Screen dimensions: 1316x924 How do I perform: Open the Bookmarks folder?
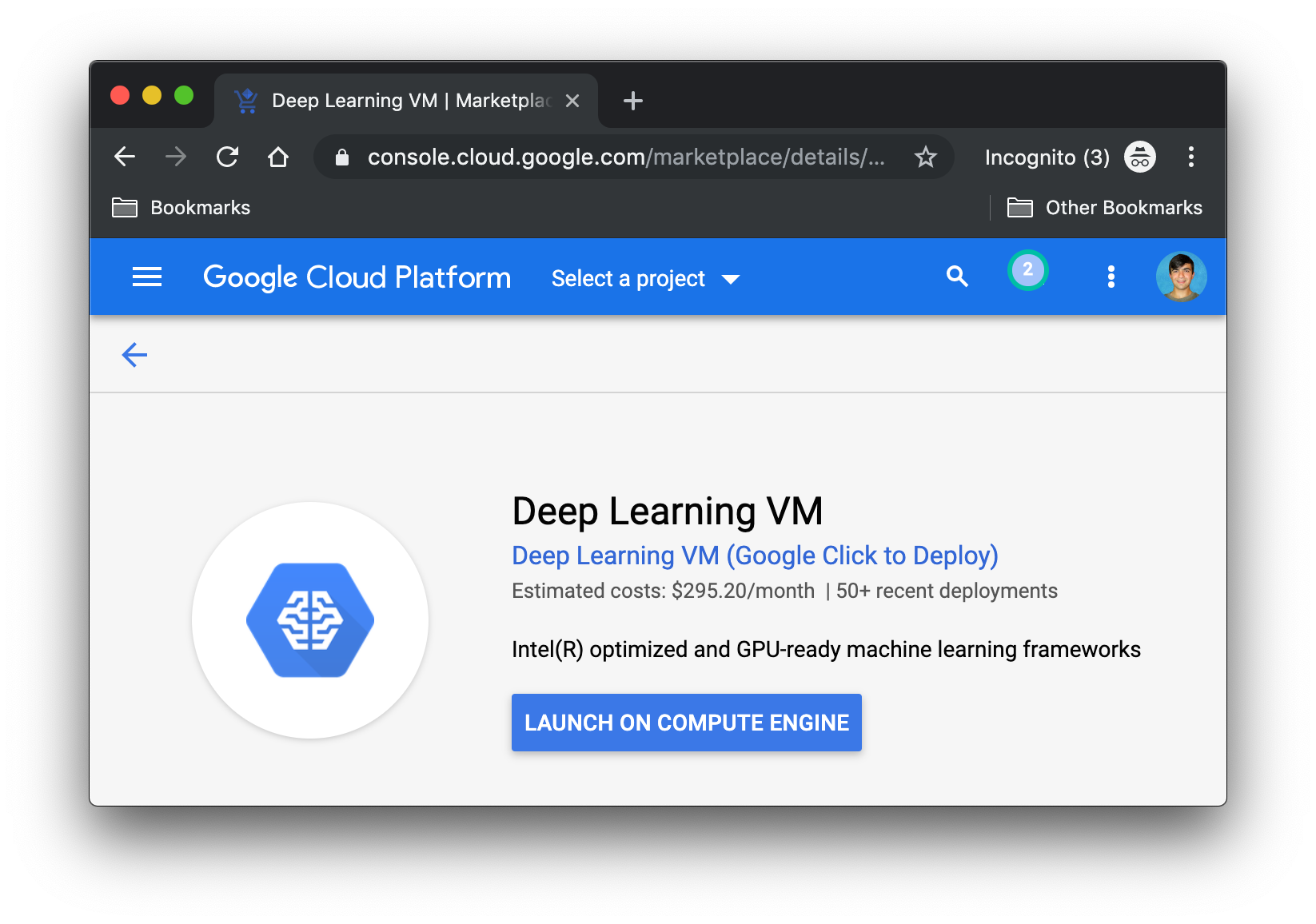pos(181,208)
